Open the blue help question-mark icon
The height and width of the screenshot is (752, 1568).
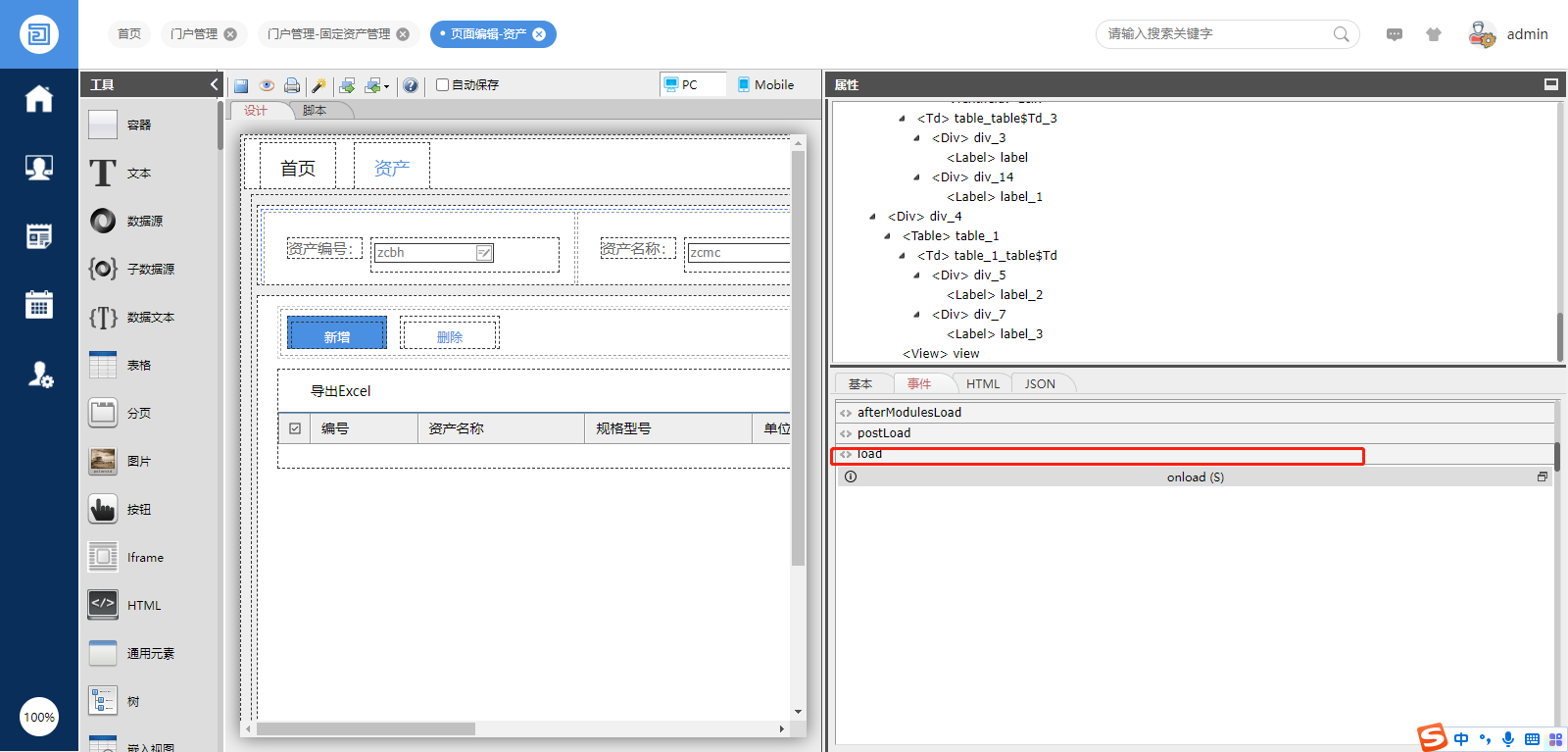pos(411,85)
